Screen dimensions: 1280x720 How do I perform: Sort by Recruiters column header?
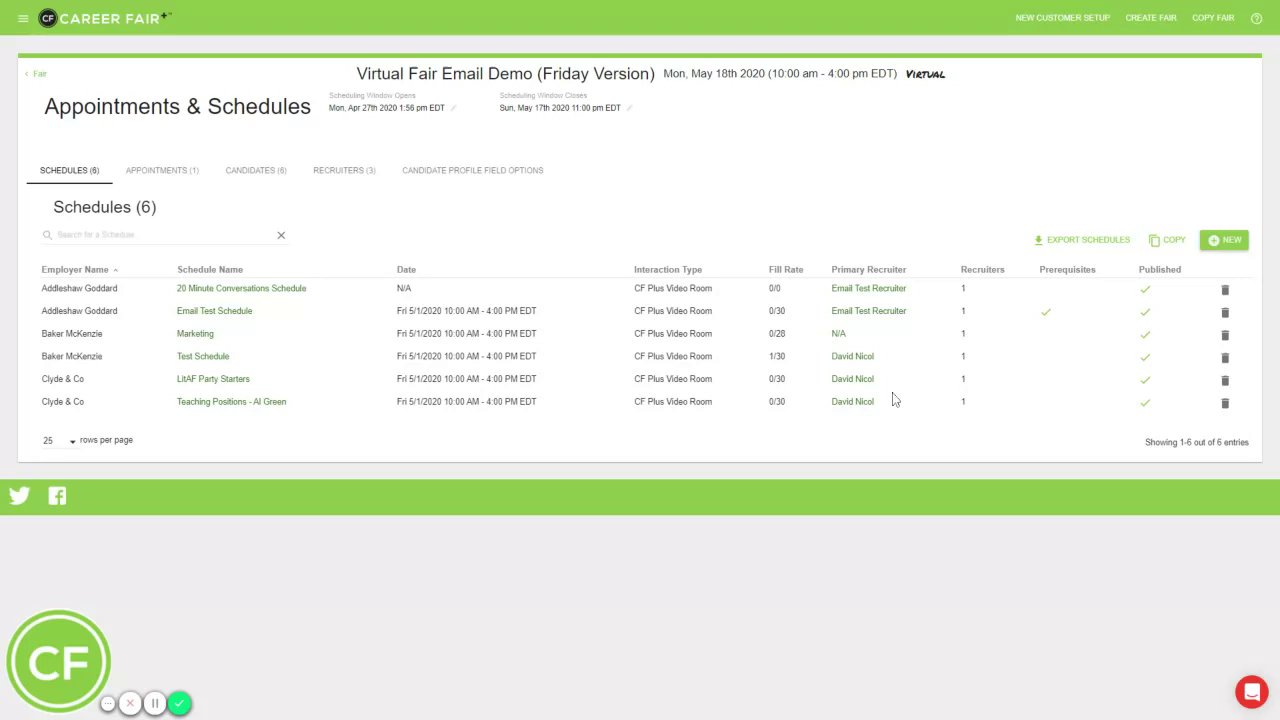(x=983, y=270)
